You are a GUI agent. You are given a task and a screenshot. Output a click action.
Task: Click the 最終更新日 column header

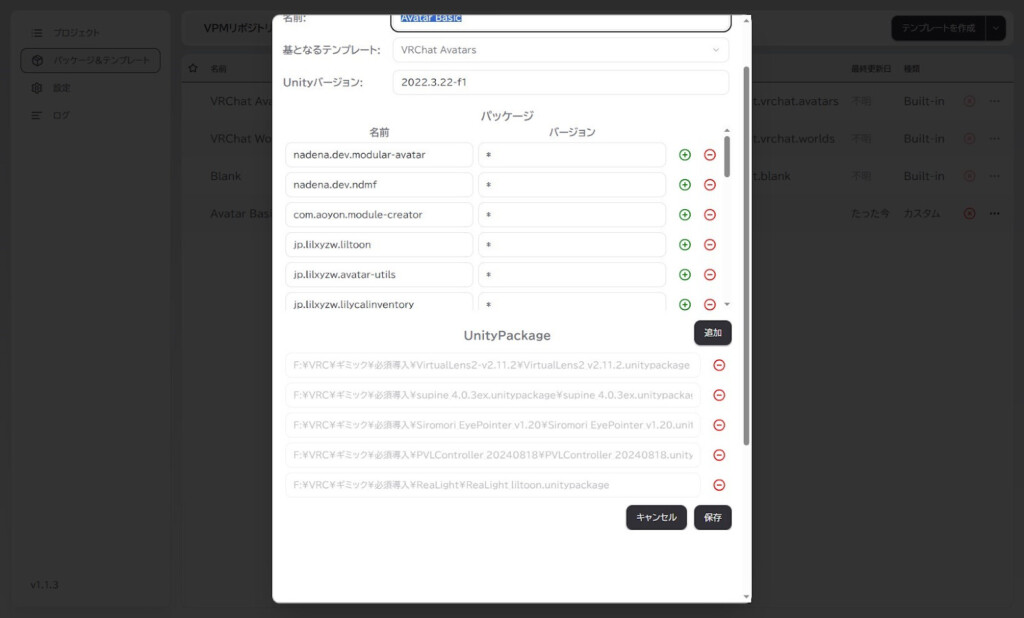tap(871, 69)
